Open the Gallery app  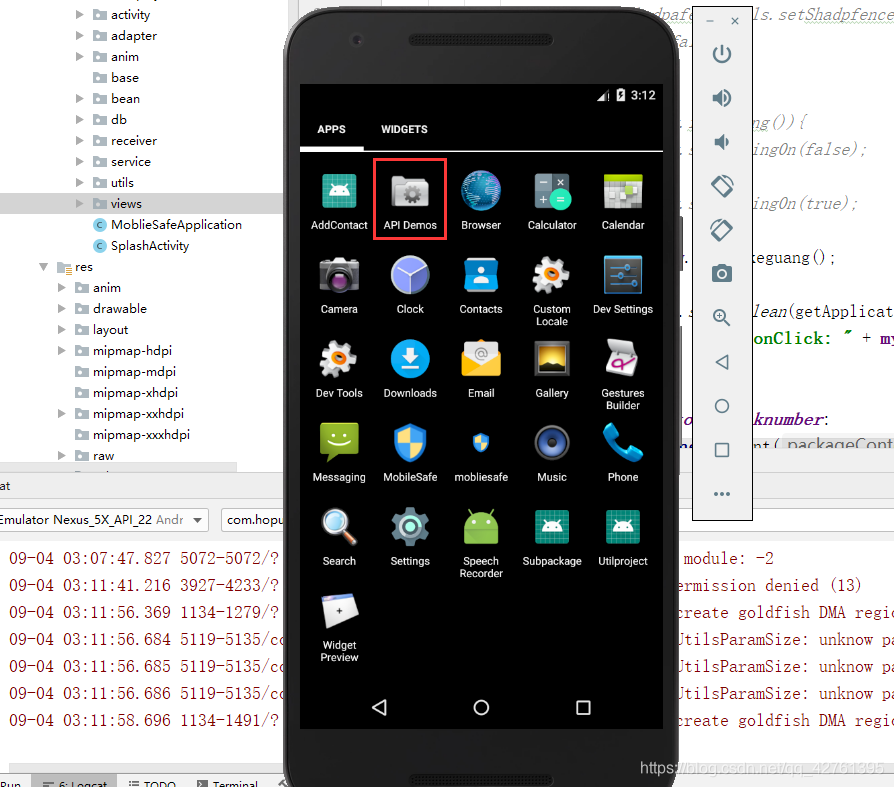pyautogui.click(x=552, y=369)
